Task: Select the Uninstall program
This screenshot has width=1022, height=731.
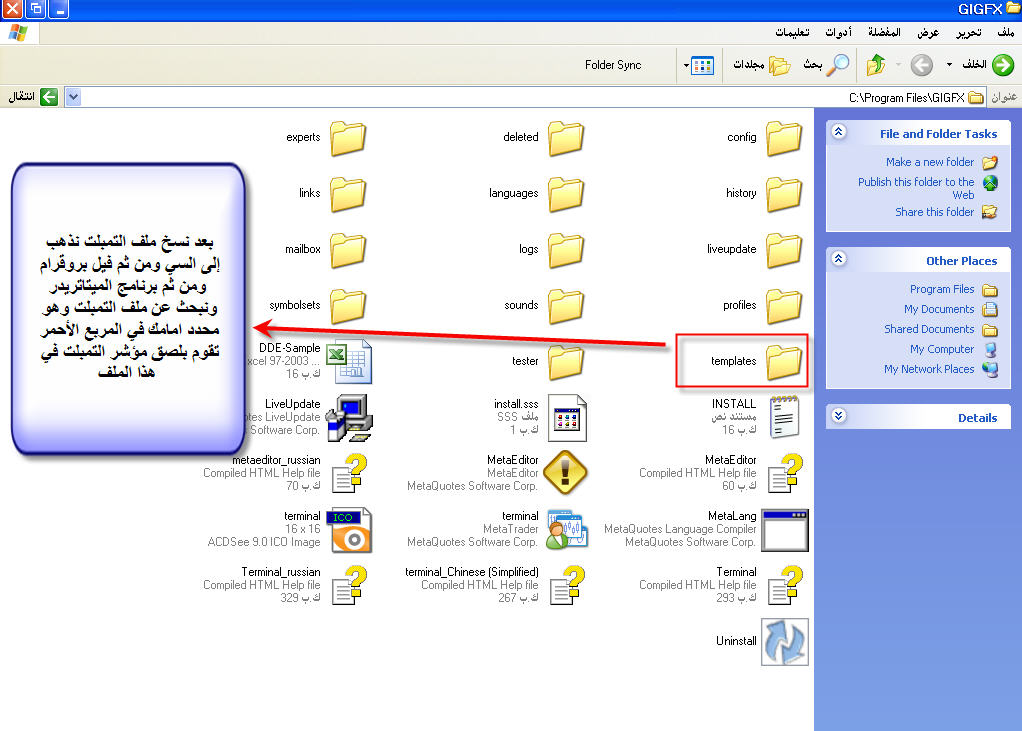Action: click(x=785, y=642)
